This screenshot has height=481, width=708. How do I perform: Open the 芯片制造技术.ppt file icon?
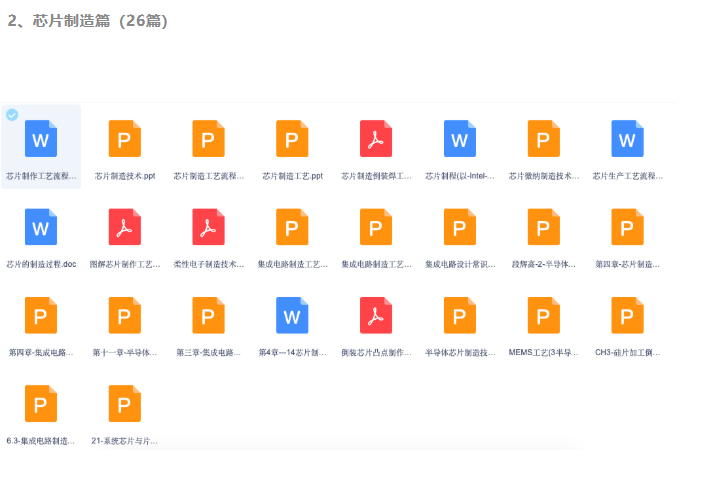(125, 139)
